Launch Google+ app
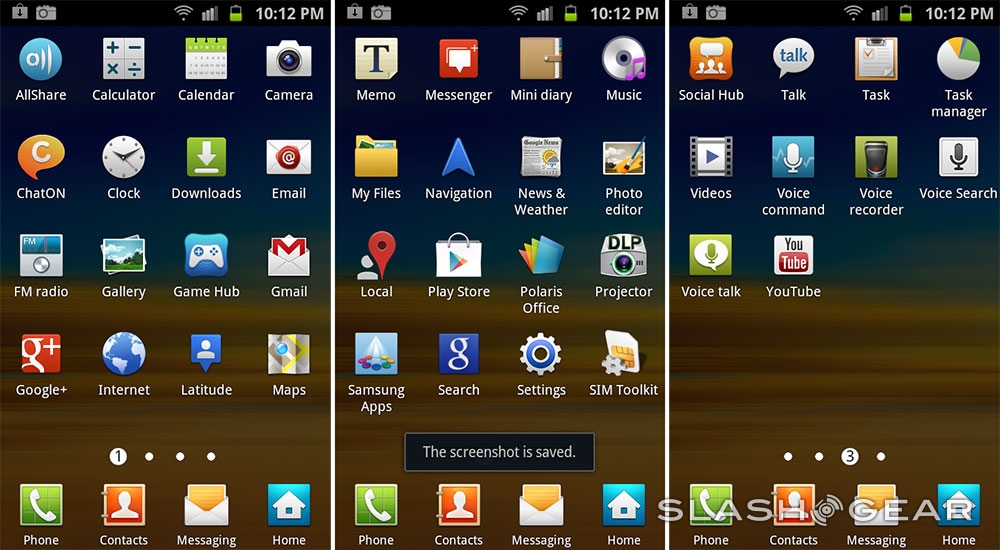 coord(41,353)
